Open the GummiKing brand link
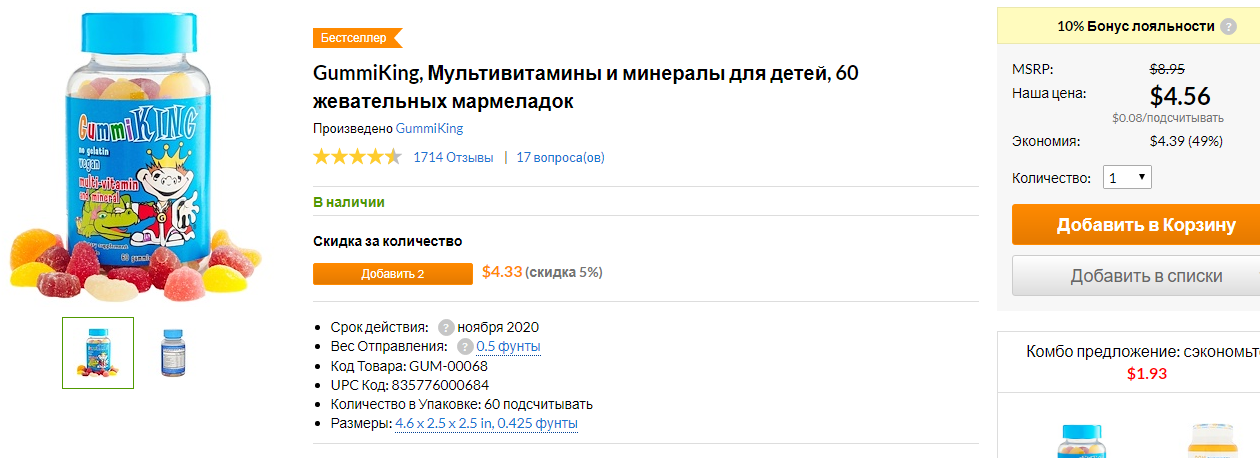The width and height of the screenshot is (1260, 458). tap(429, 128)
